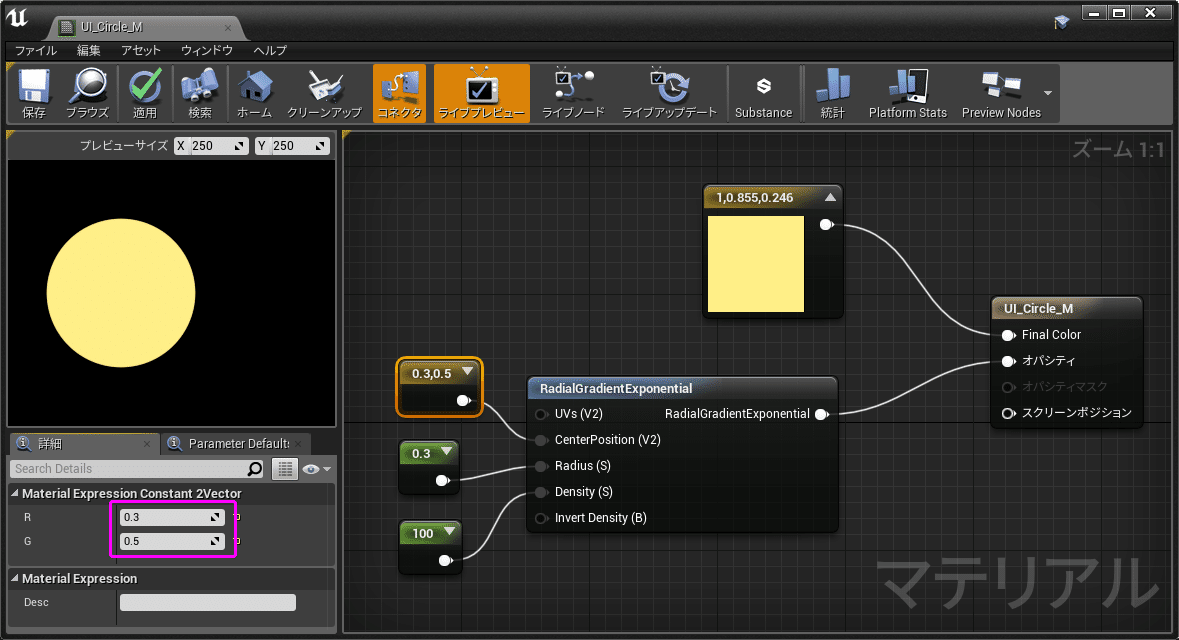Toggle ライブノード (Live Nodes)

[x=574, y=93]
